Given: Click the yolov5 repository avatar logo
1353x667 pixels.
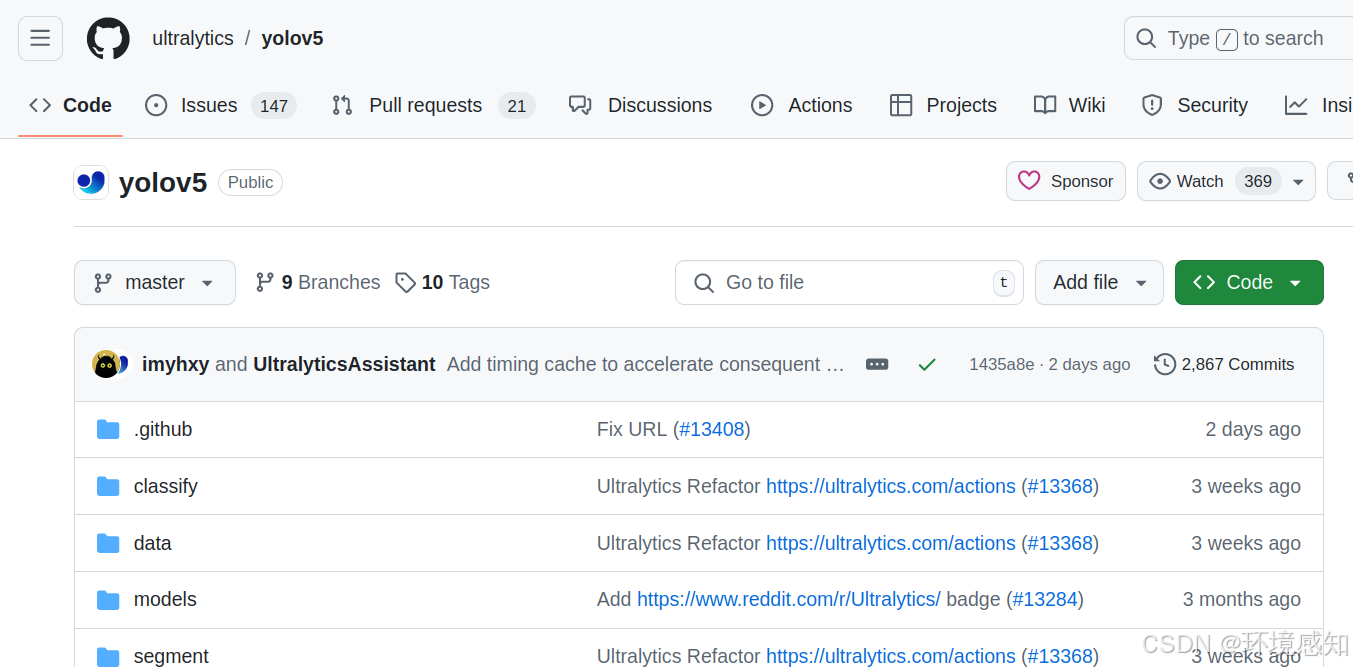Looking at the screenshot, I should click(91, 182).
